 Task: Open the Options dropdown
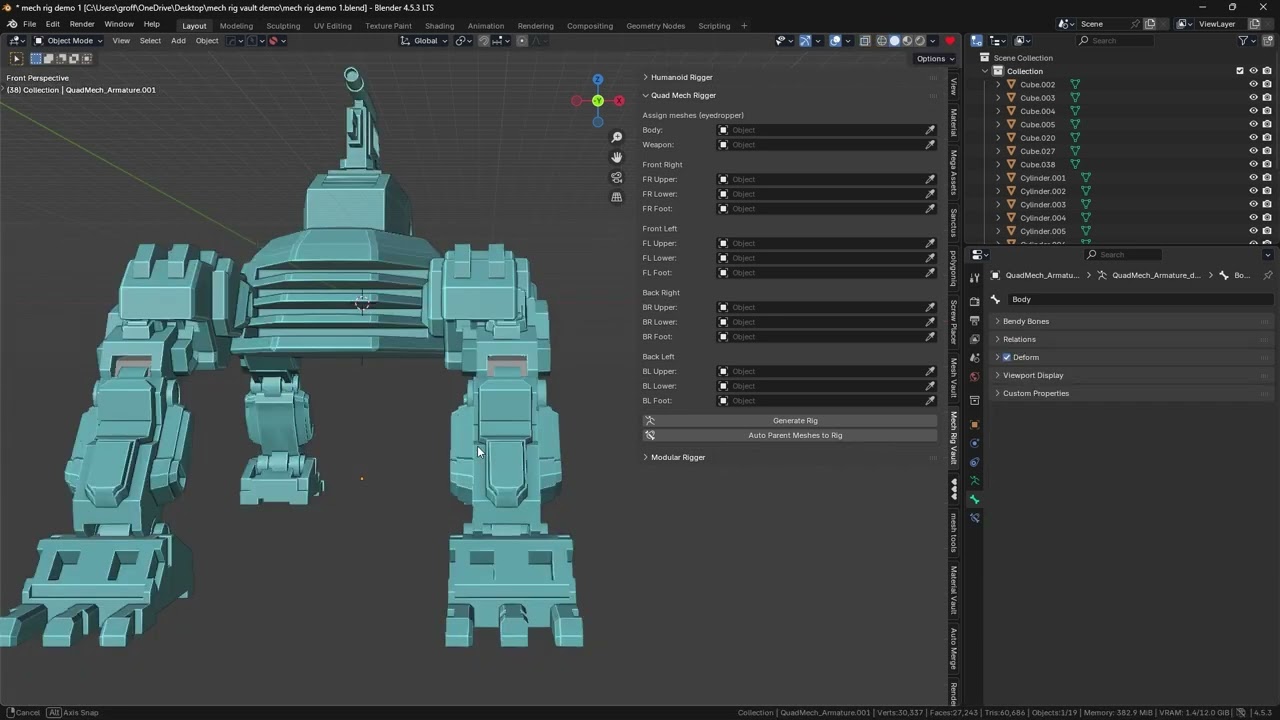(934, 59)
